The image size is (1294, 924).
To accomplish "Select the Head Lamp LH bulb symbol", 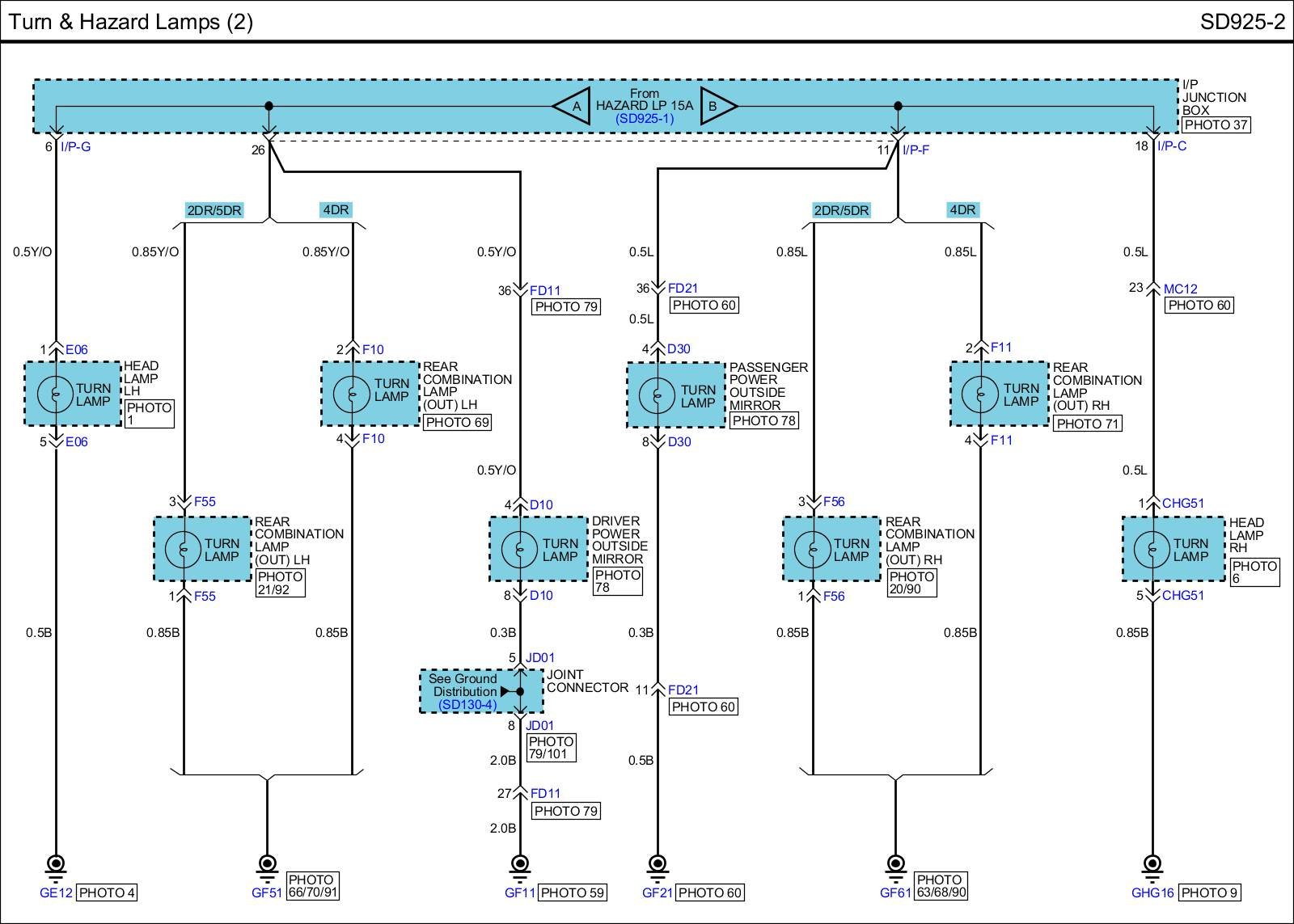I will tap(55, 394).
